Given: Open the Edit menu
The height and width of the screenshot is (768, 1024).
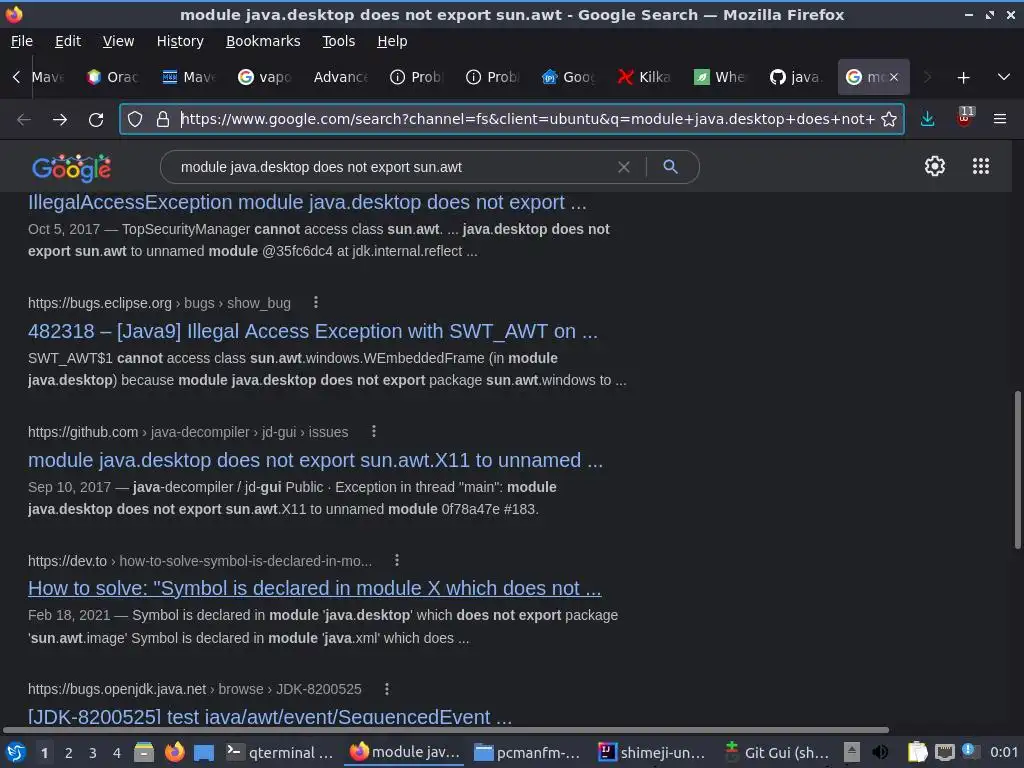Looking at the screenshot, I should click(x=68, y=41).
